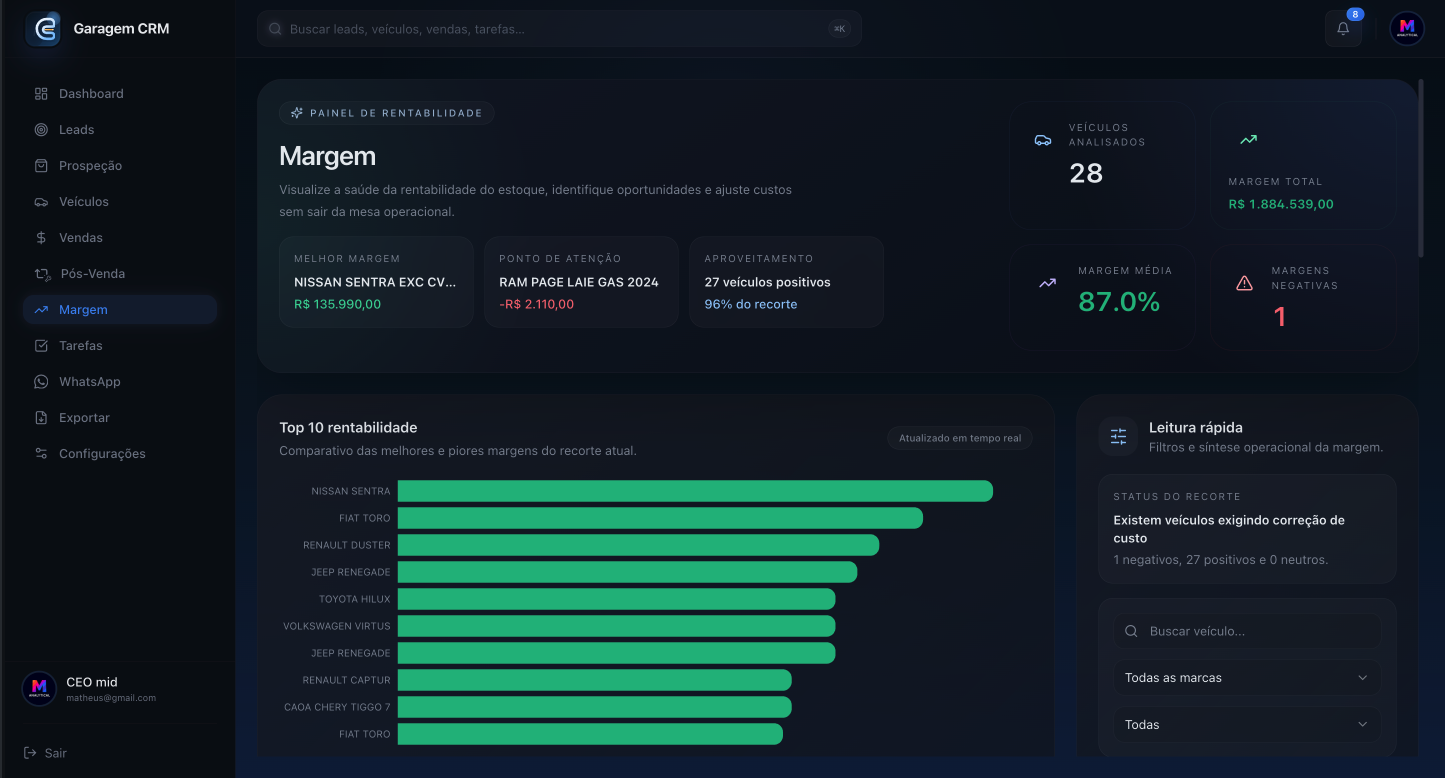Switch to Vendas section
Screen dimensions: 1445x778
tap(120, 238)
